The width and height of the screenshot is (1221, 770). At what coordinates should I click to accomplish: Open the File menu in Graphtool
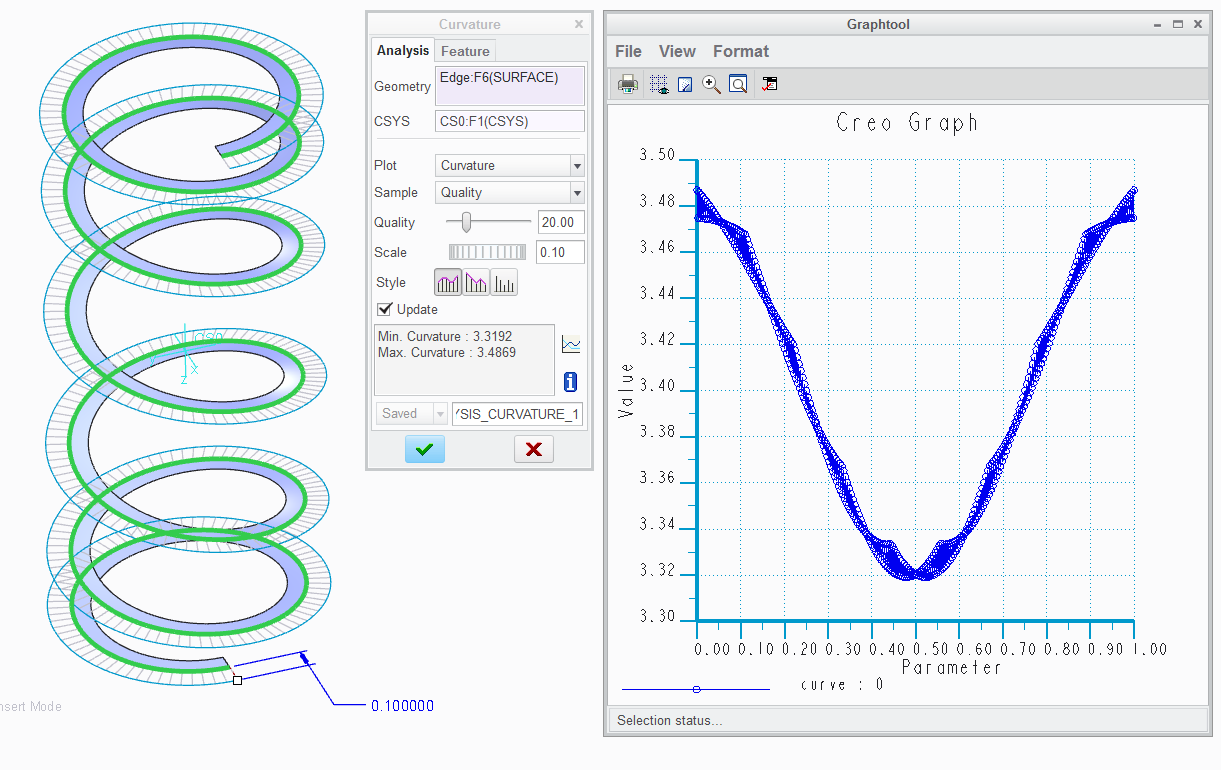pos(628,51)
